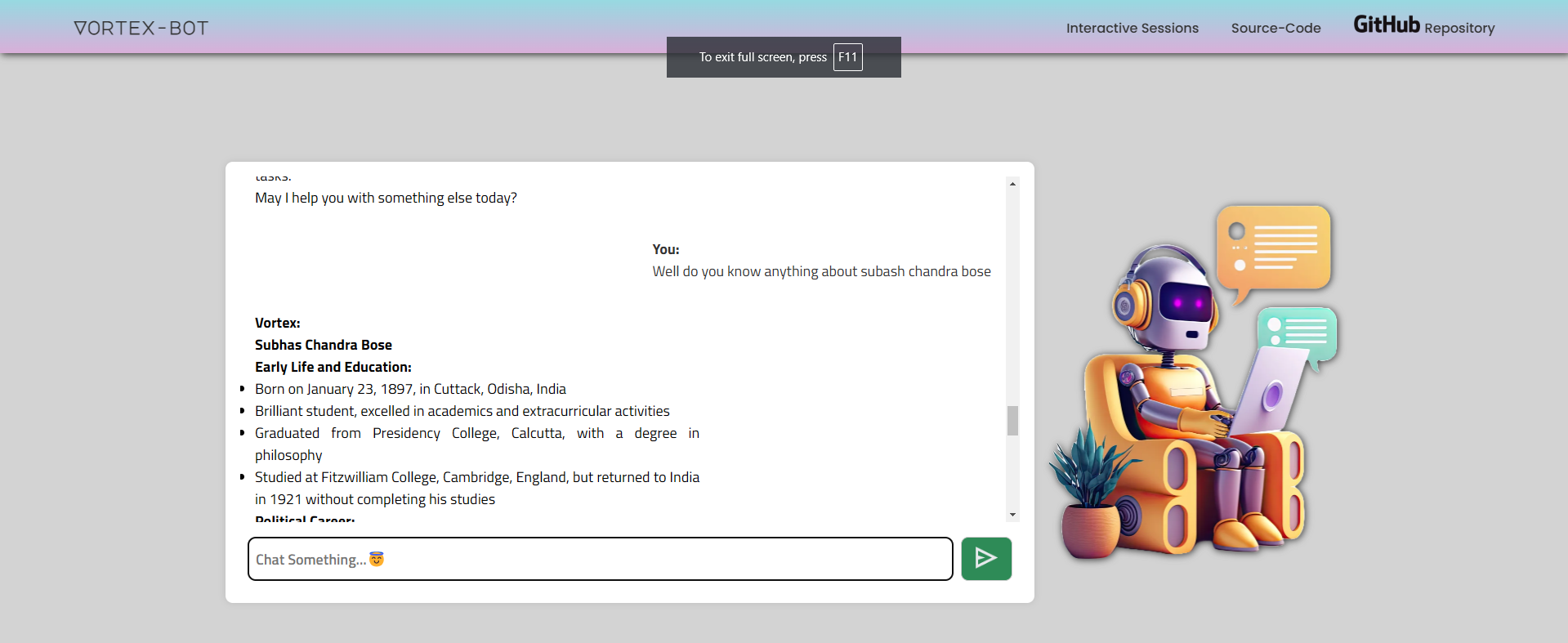Click the teal chat bubble illustration

click(x=1298, y=333)
